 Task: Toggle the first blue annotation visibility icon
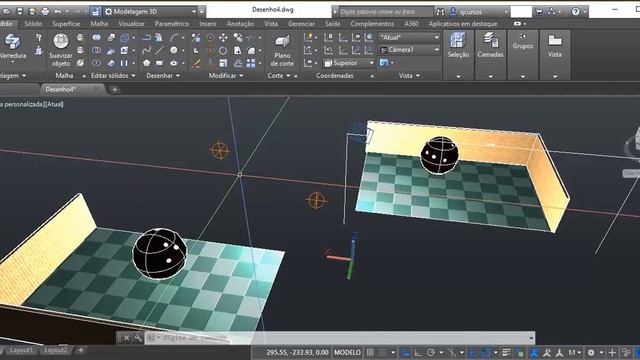534,352
